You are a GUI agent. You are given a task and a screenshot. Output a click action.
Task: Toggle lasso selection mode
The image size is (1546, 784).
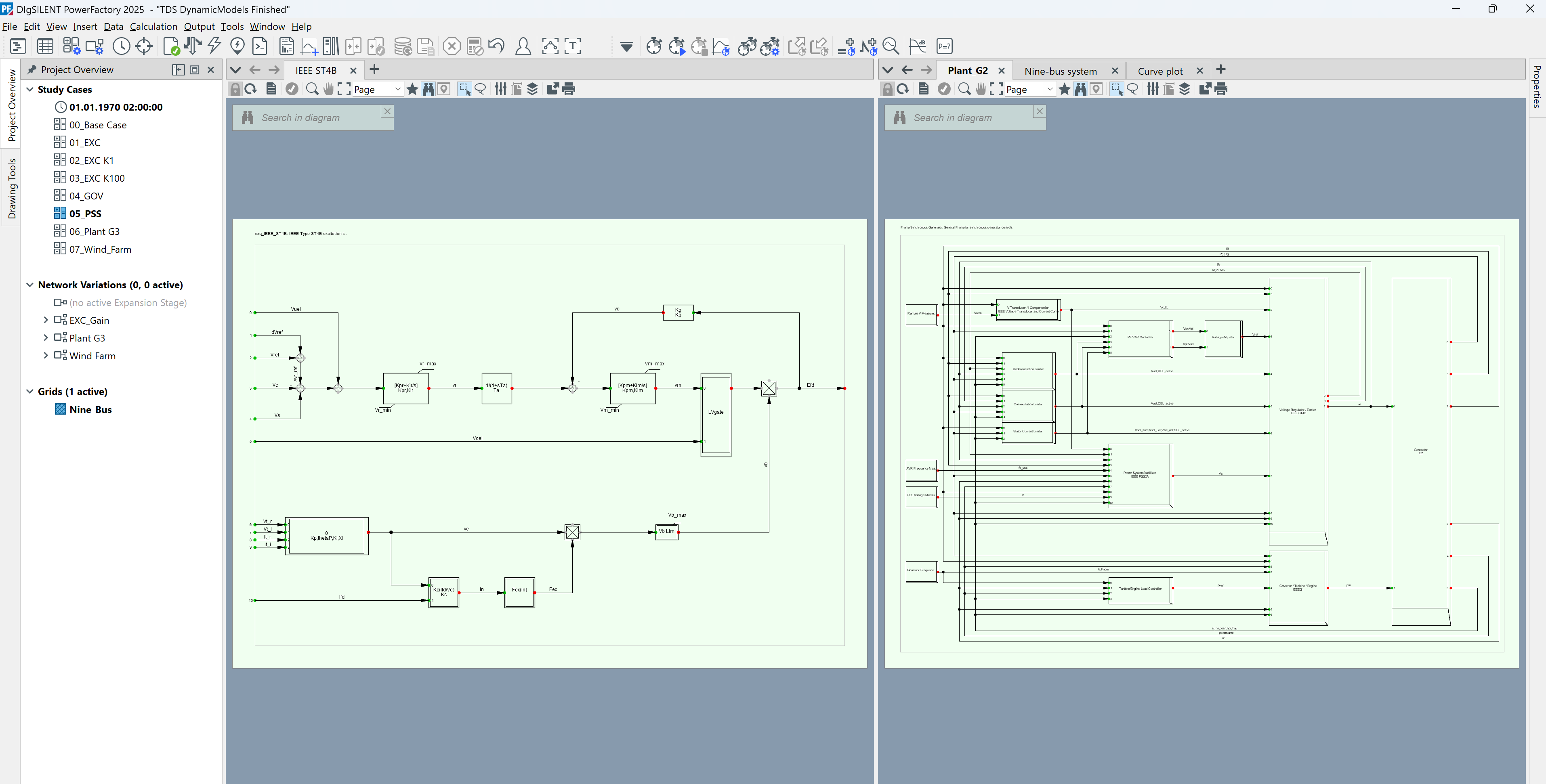481,89
